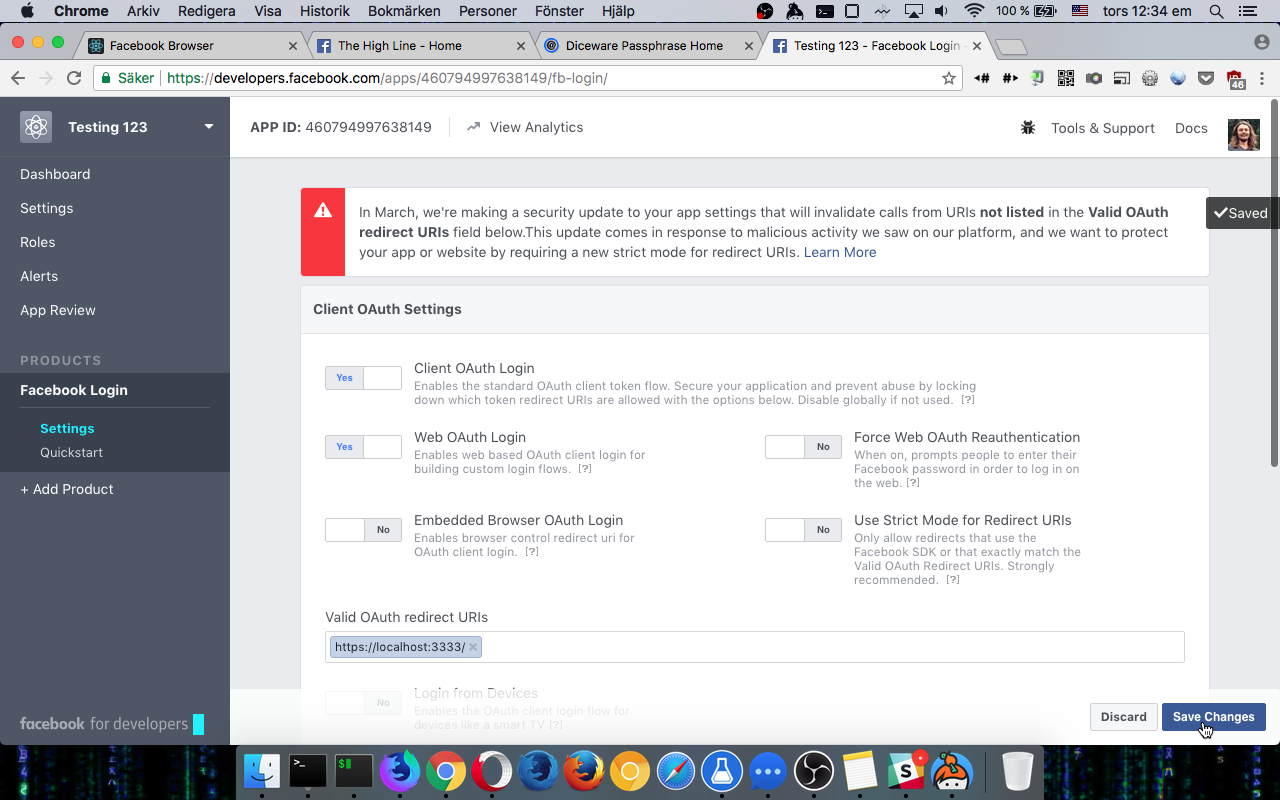Open Chrome three-dot menu
This screenshot has height=800, width=1280.
1263,78
